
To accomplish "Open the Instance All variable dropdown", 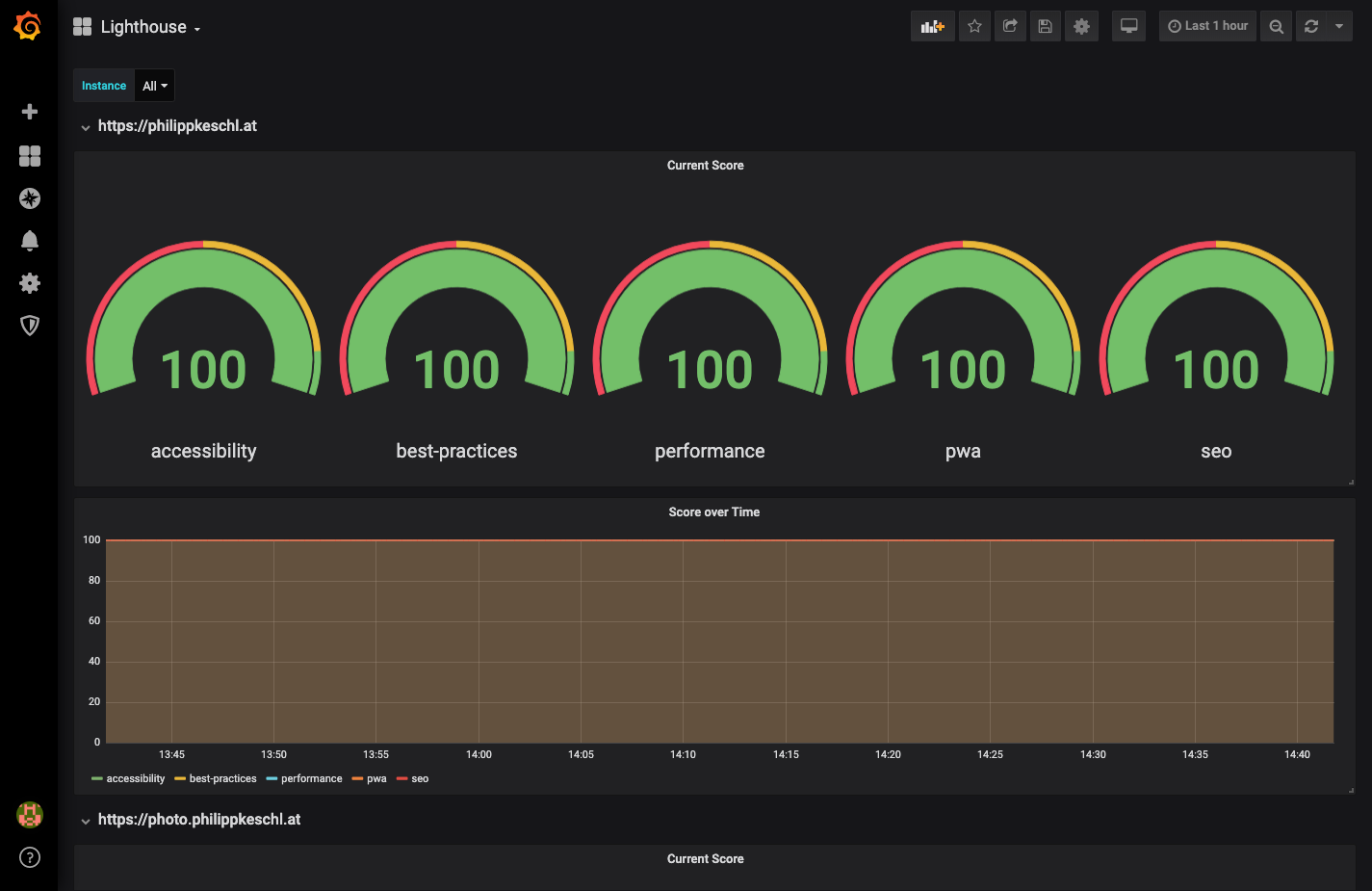I will click(x=155, y=86).
